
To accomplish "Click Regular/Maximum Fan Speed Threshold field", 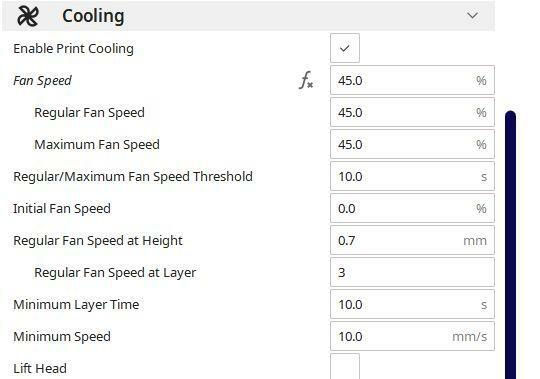I will pyautogui.click(x=412, y=176).
